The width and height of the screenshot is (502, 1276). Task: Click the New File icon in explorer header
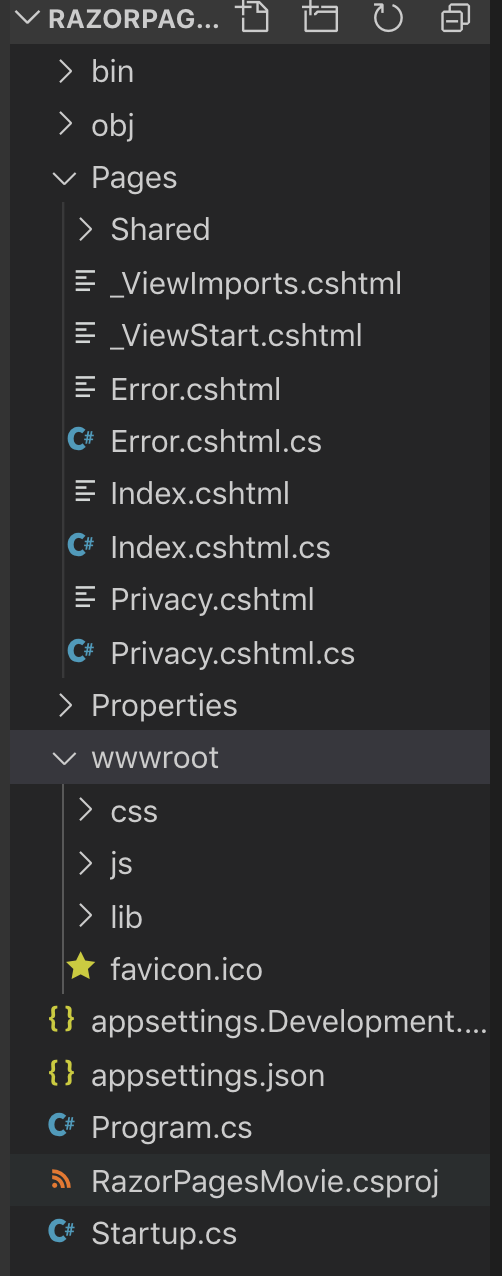tap(253, 17)
